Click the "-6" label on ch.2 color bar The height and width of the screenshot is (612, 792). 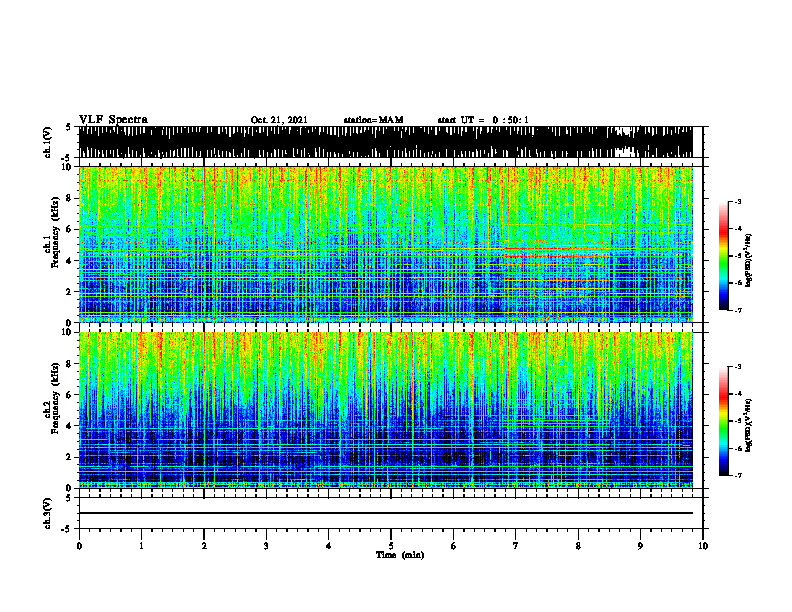click(x=737, y=448)
